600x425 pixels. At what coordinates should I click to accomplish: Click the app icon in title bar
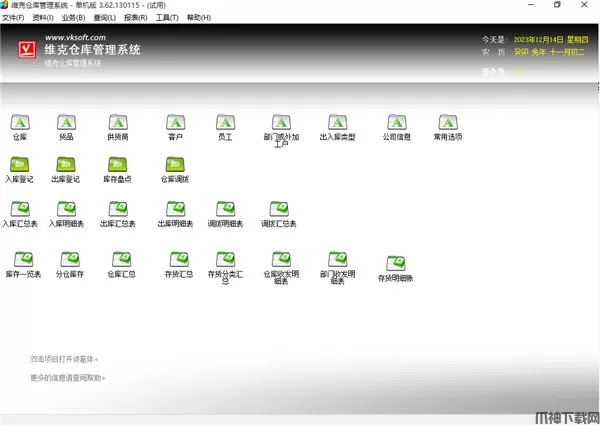coord(4,5)
